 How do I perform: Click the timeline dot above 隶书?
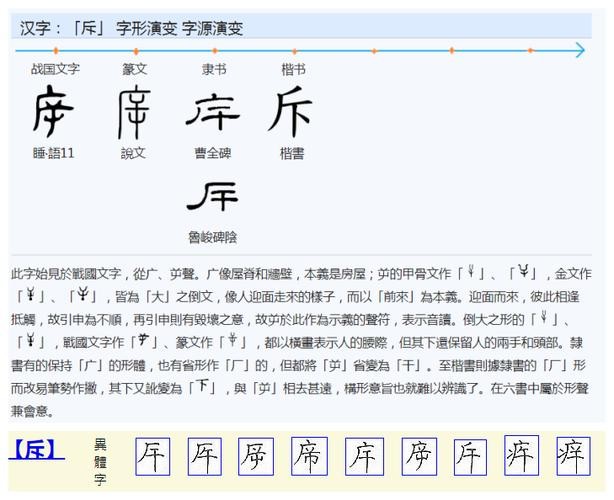215,51
